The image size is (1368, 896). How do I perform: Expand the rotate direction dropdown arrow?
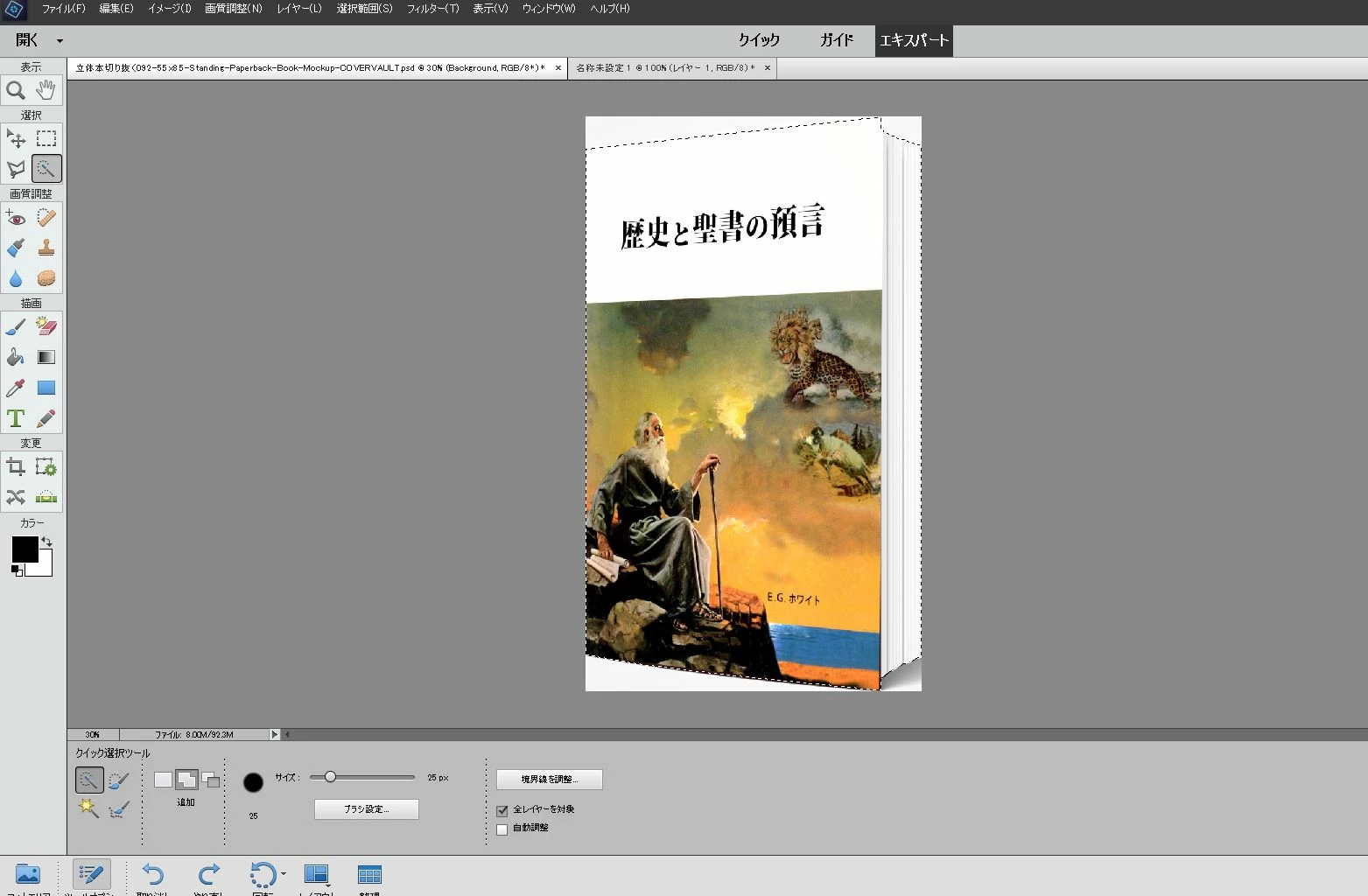pyautogui.click(x=283, y=874)
